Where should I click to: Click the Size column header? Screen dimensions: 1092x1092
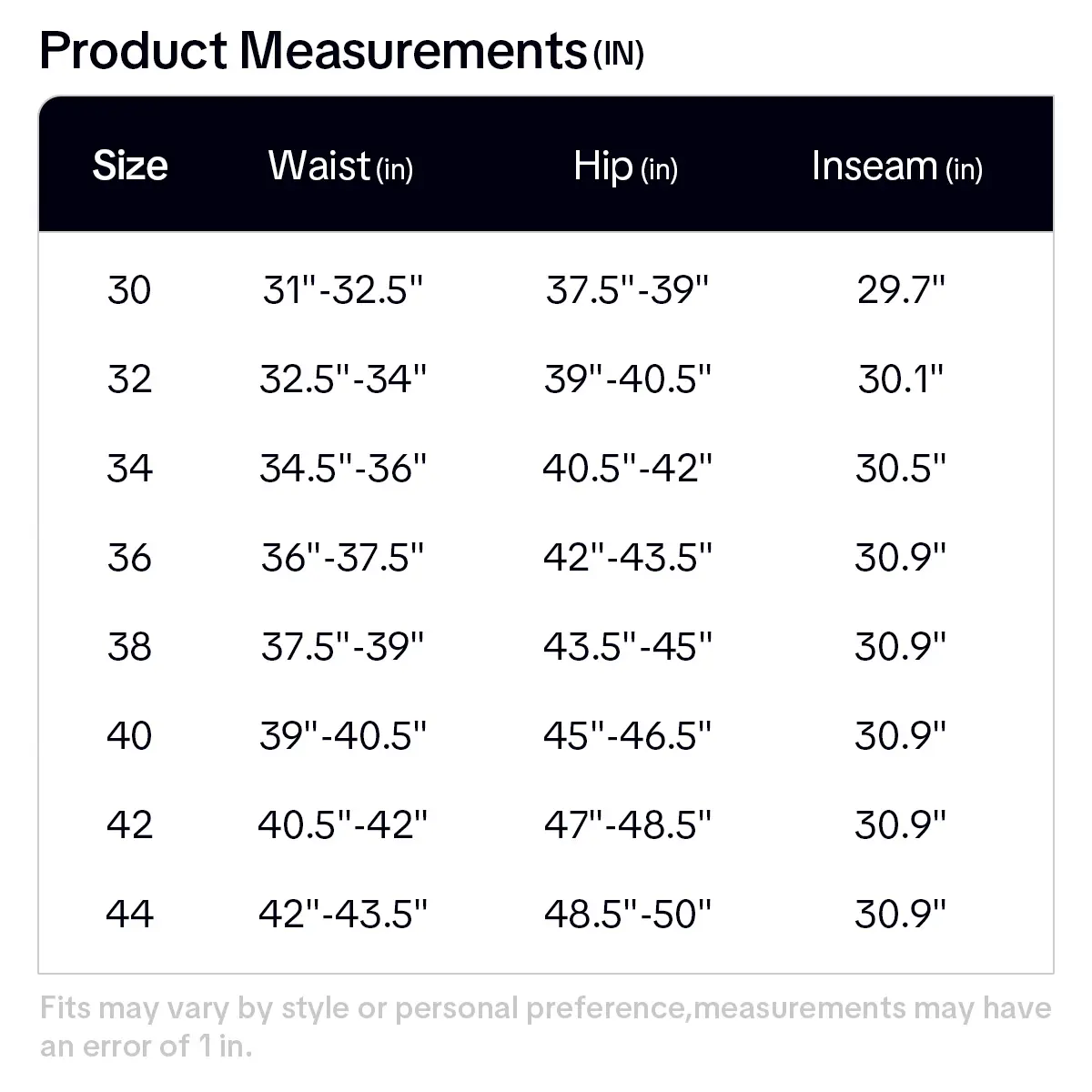pyautogui.click(x=130, y=166)
